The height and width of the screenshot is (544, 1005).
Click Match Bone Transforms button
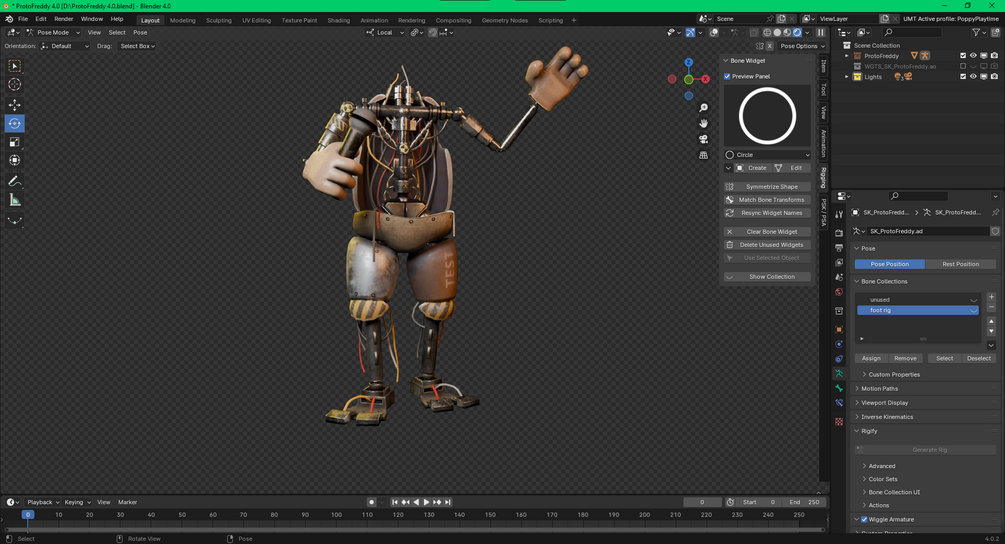767,199
